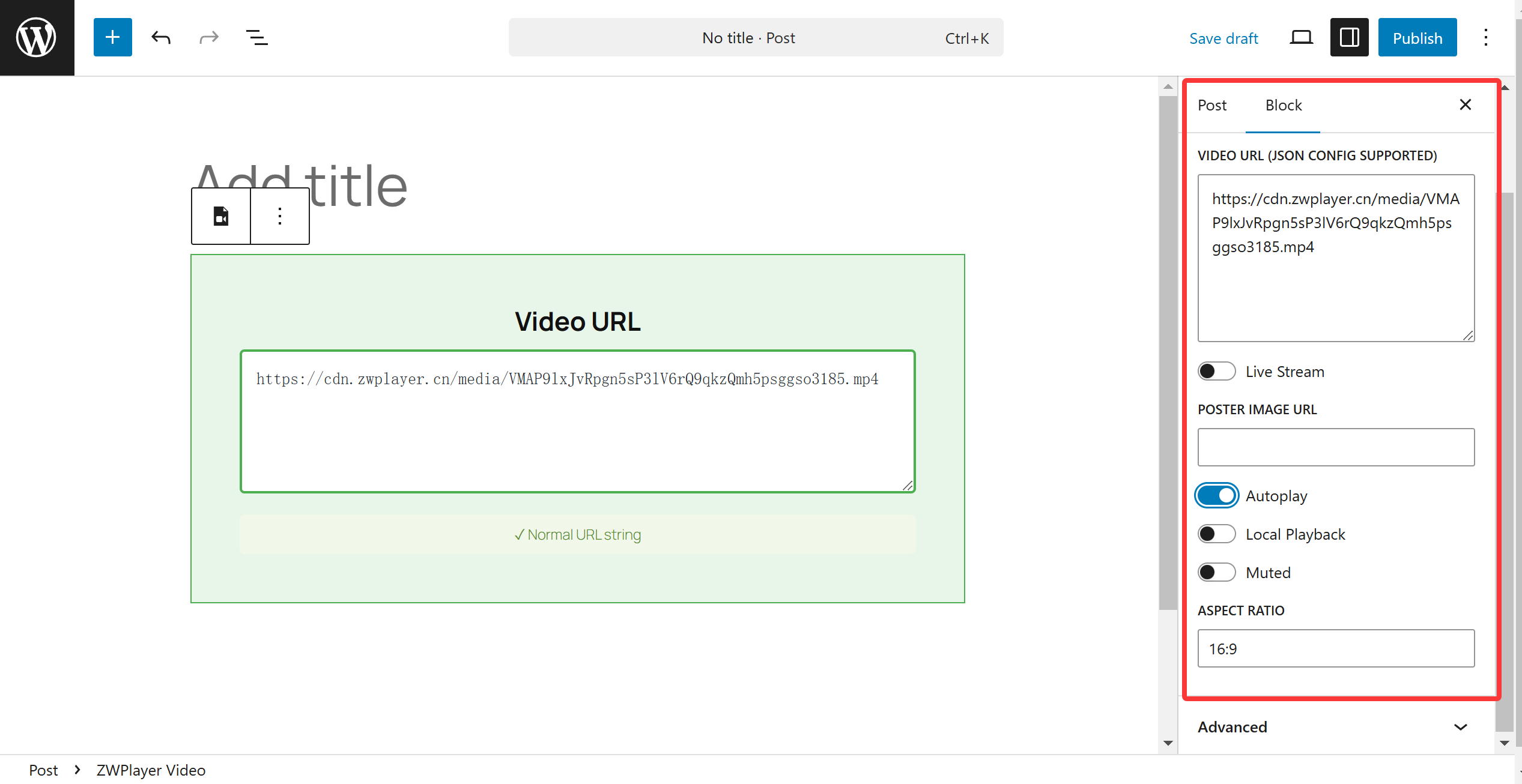Click the WordPress logo icon
This screenshot has height=784, width=1522.
click(37, 37)
